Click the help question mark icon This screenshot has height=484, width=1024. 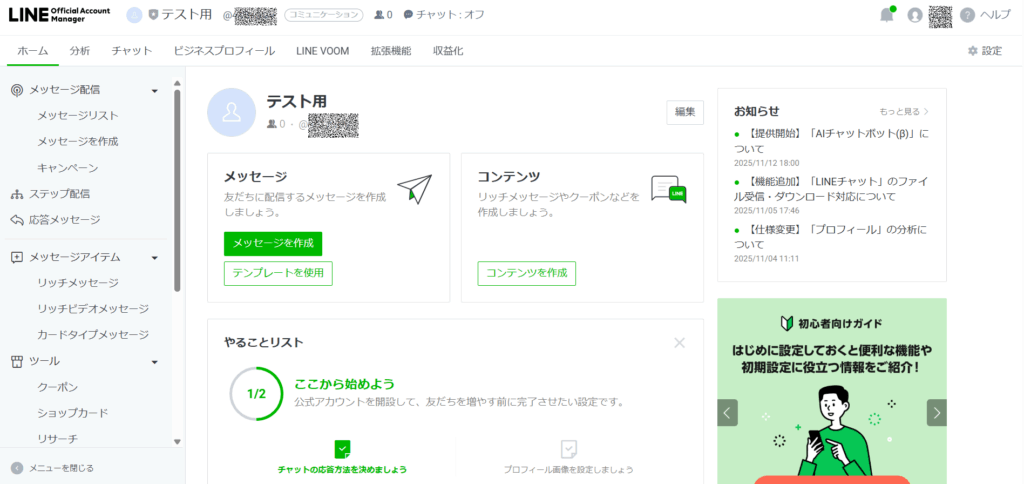[967, 16]
